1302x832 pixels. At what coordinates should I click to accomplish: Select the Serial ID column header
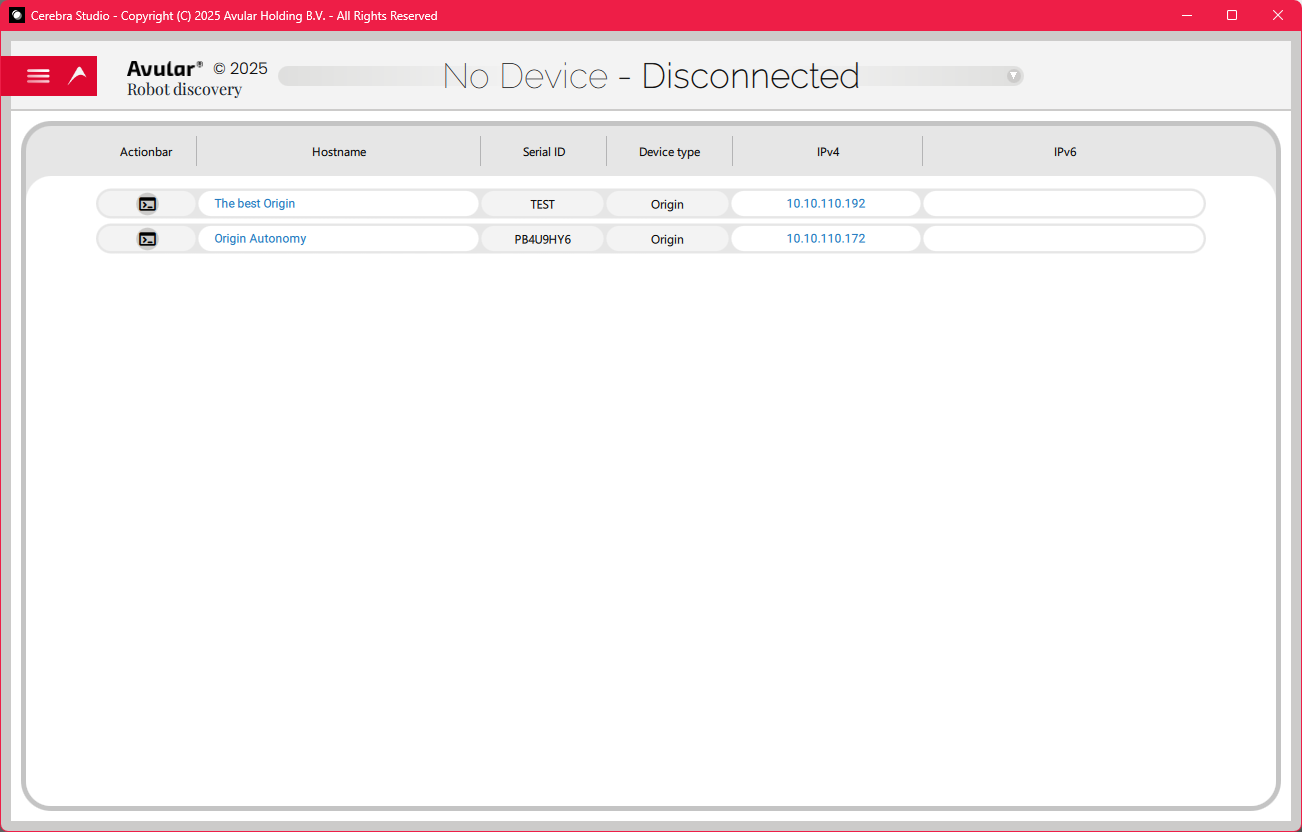(x=544, y=152)
